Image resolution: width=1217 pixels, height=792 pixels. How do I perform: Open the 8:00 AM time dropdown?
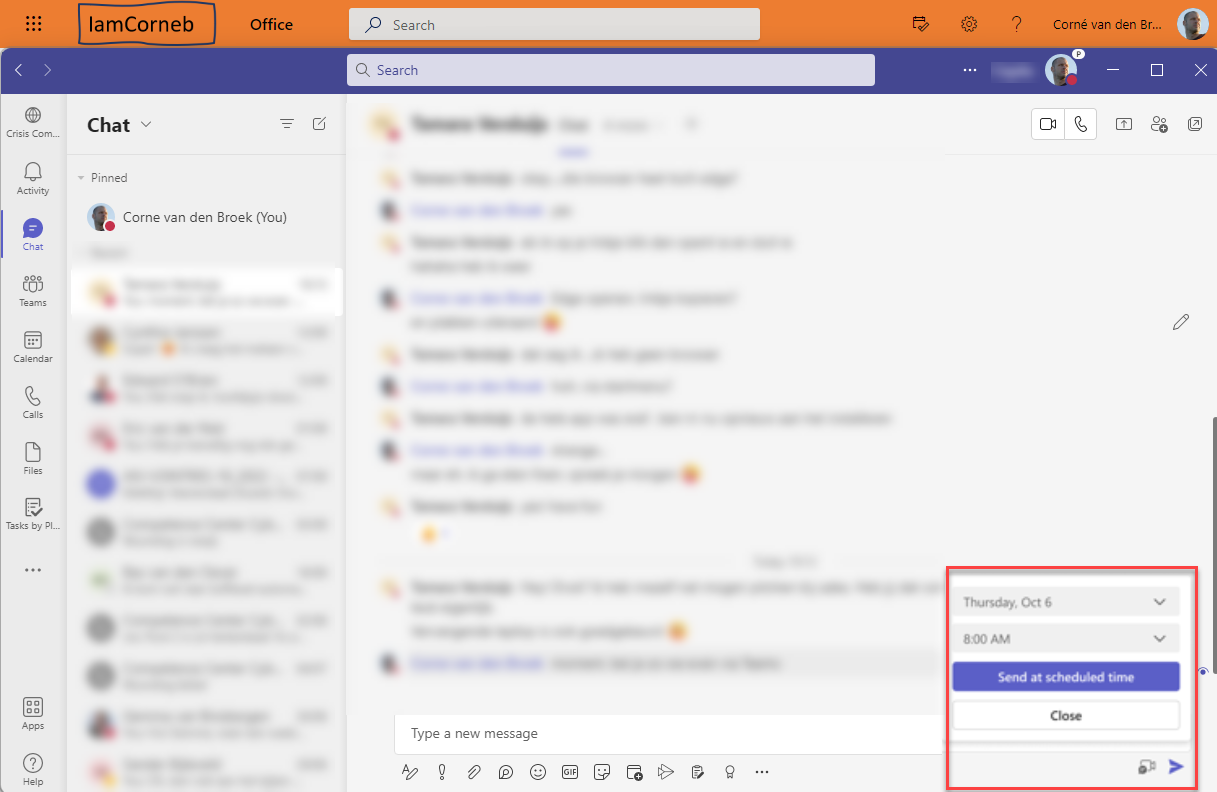coord(1066,638)
